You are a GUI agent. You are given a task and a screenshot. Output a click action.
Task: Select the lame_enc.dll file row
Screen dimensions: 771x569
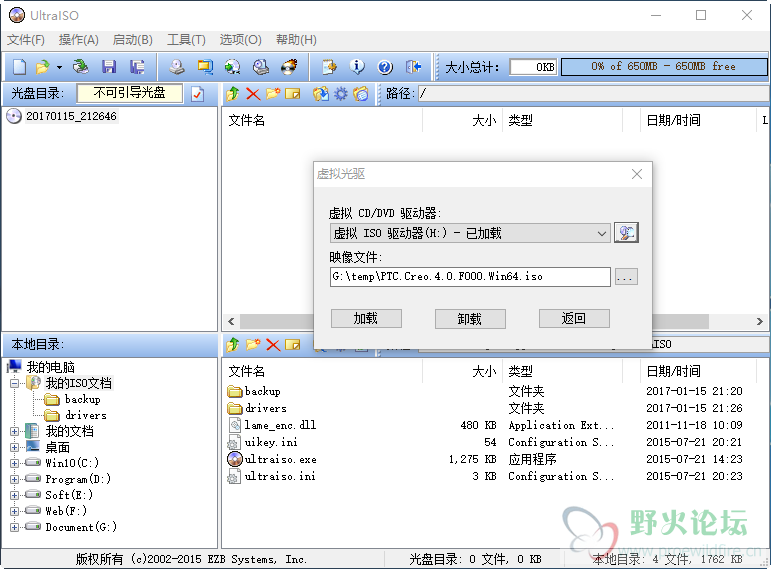(x=484, y=425)
